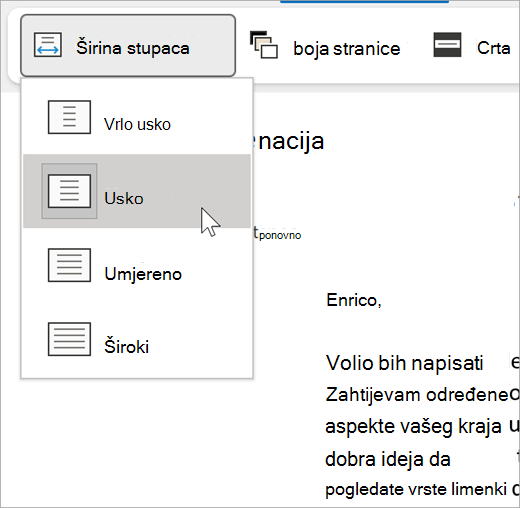
Task: Click the Vrlo usko column icon
Action: pyautogui.click(x=69, y=117)
